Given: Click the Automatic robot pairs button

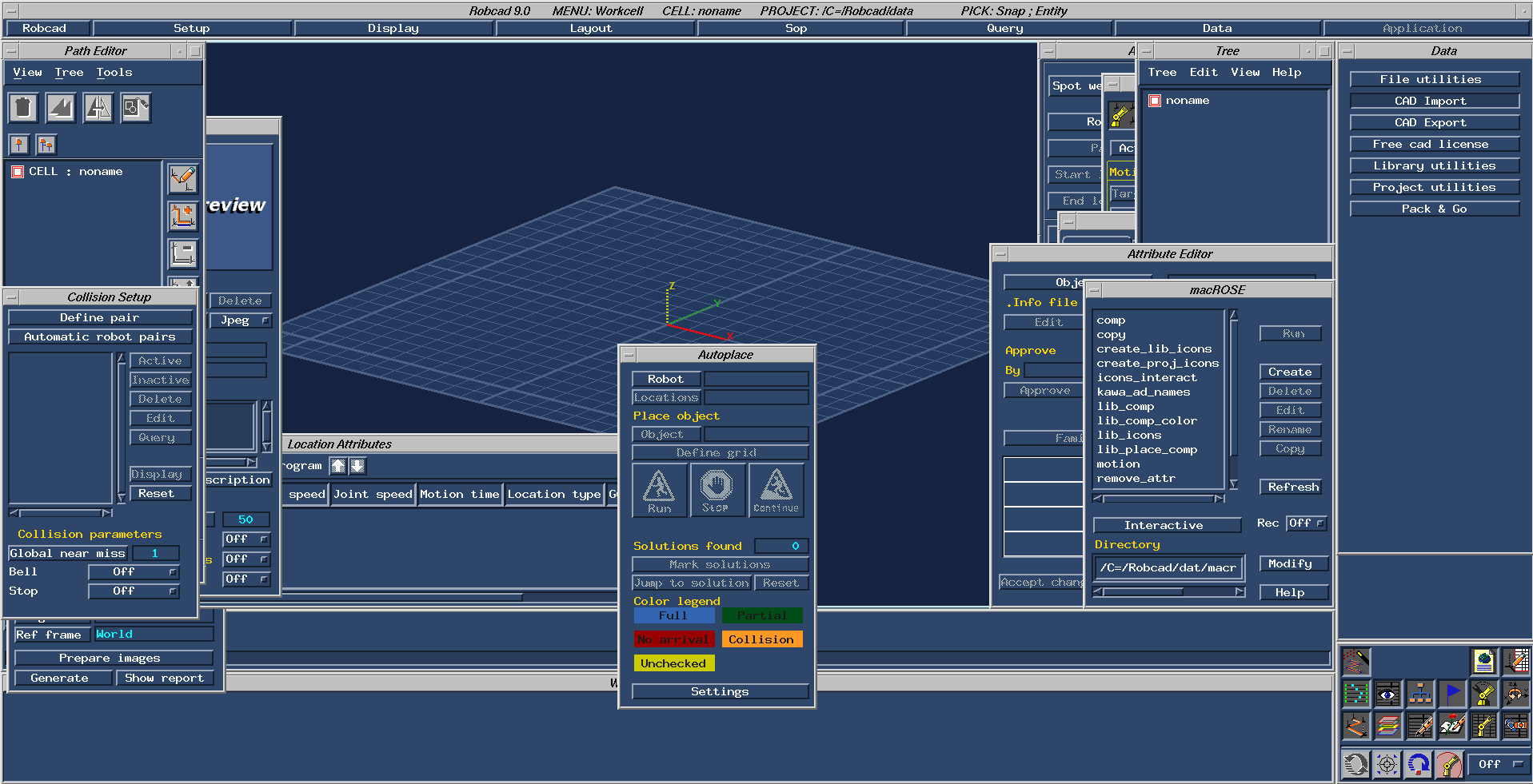Looking at the screenshot, I should (100, 337).
